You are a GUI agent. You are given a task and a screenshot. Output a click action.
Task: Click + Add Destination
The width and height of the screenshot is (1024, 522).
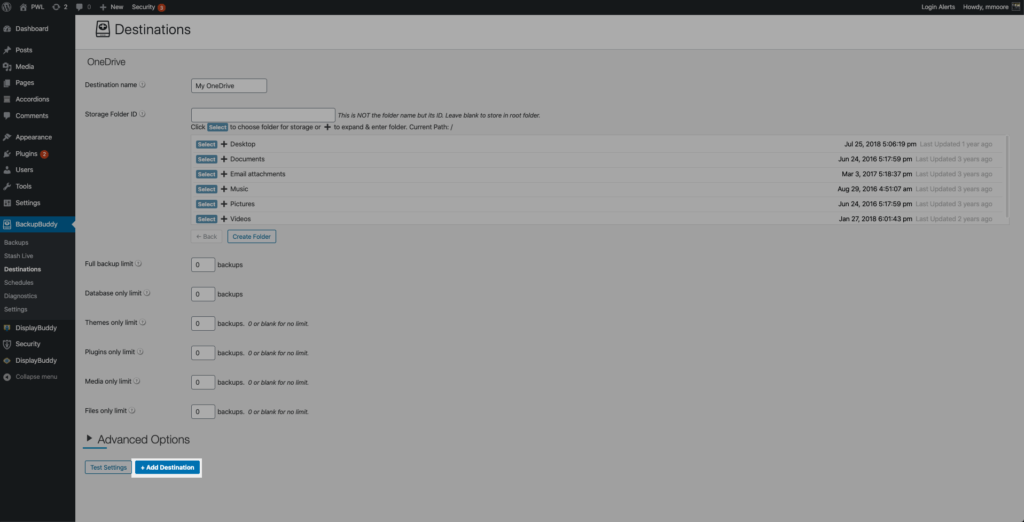click(167, 468)
